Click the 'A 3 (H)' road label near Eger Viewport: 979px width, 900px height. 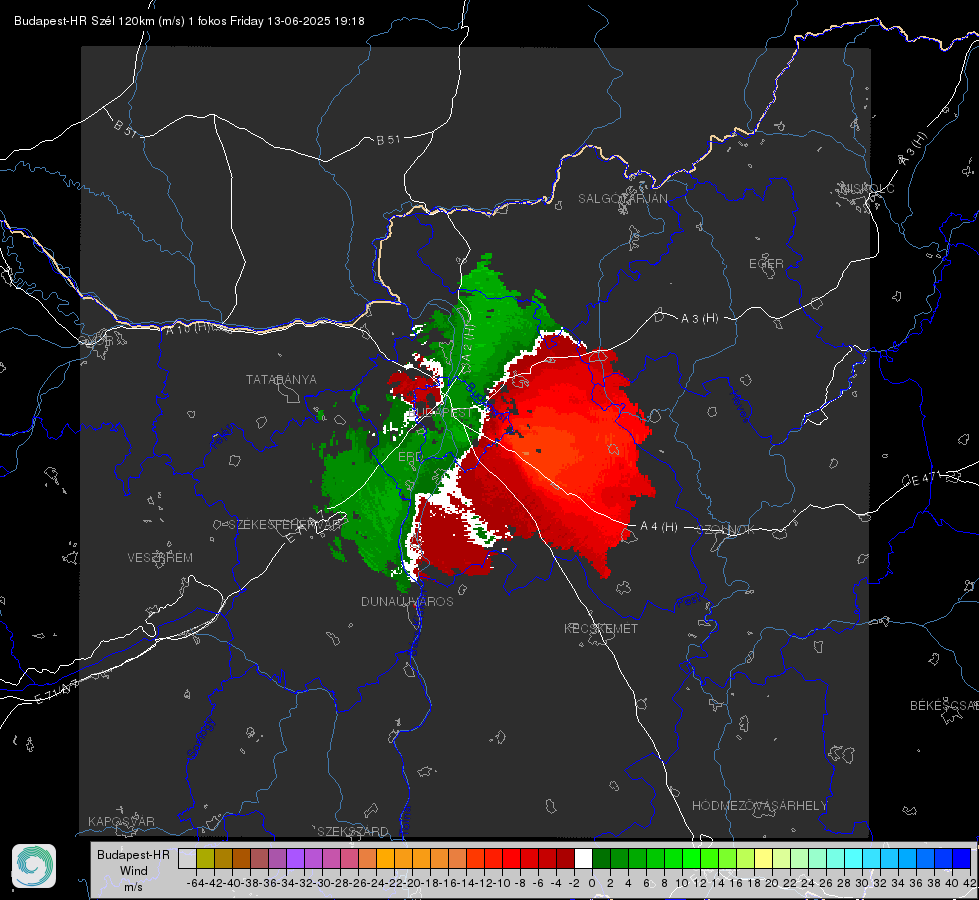coord(699,318)
